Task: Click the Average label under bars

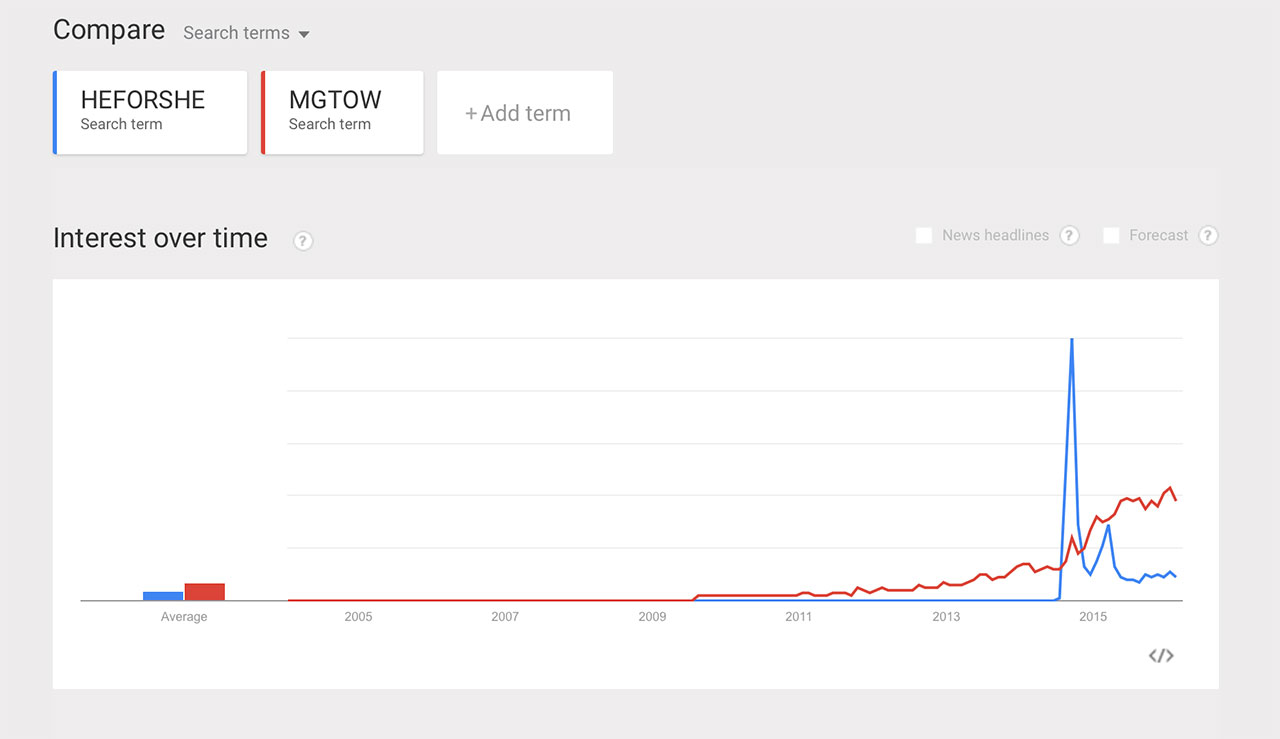Action: point(184,617)
